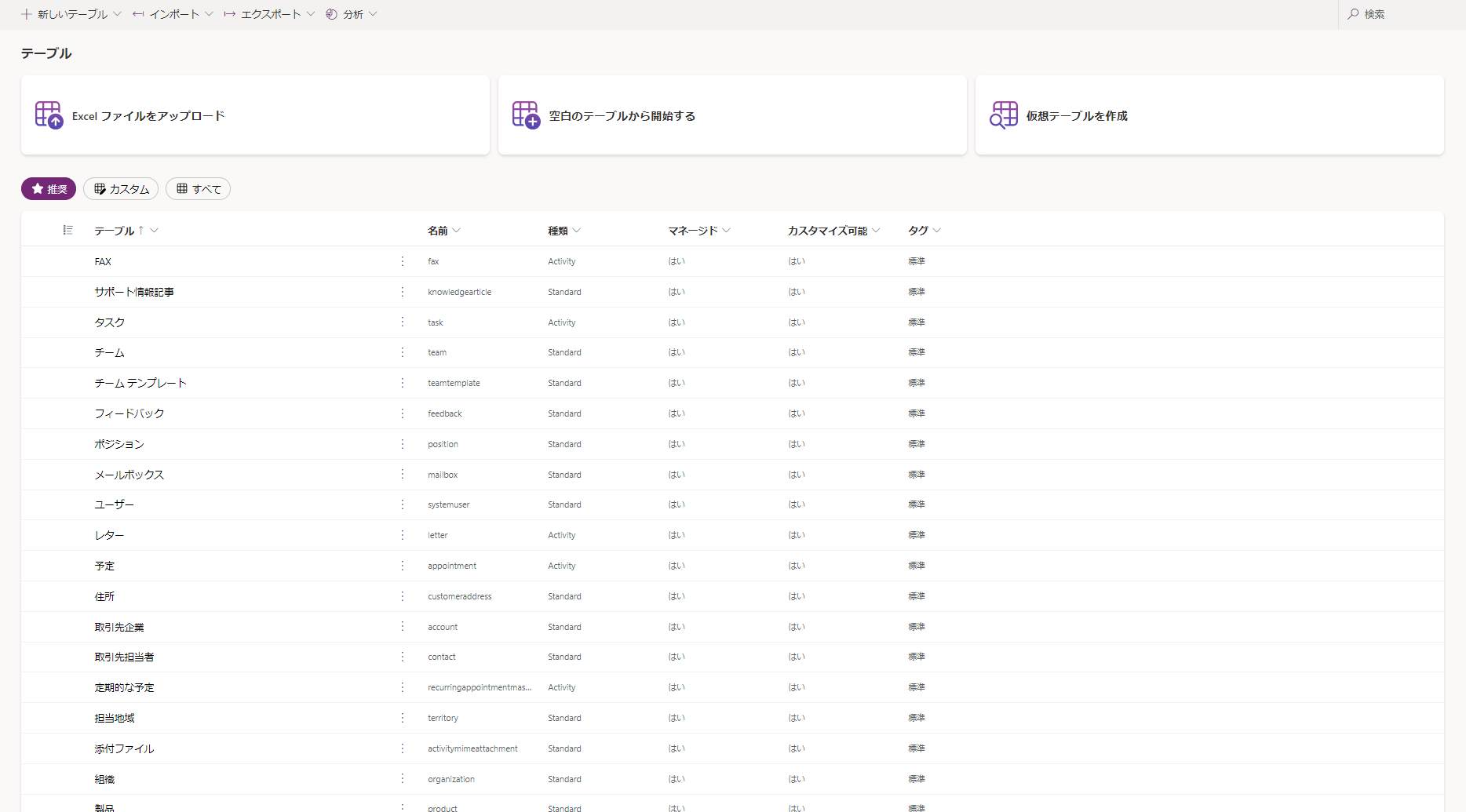
Task: Click 空白のテーブルから開始する card
Action: coord(732,115)
